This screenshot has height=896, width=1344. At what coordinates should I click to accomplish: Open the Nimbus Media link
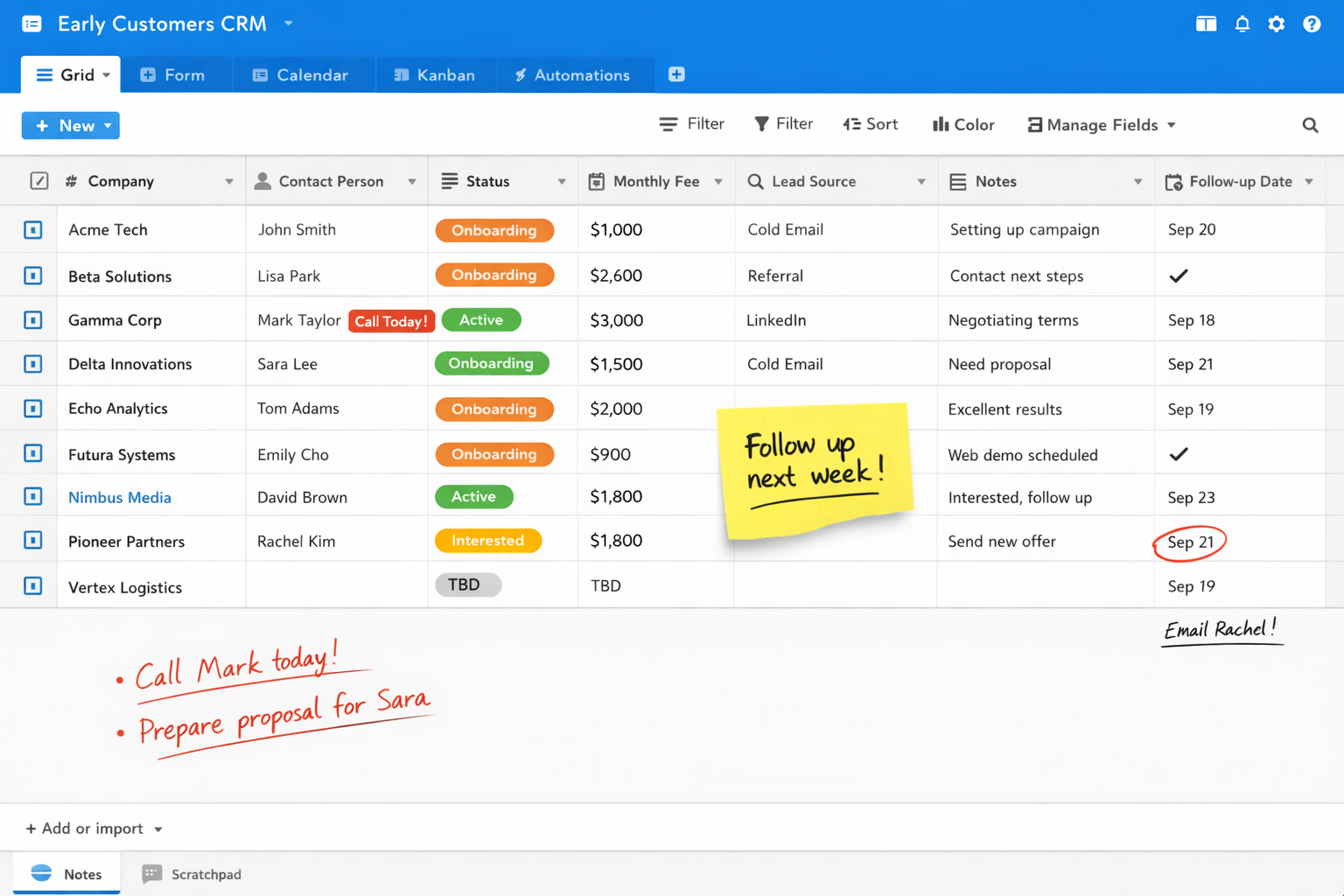pyautogui.click(x=120, y=497)
